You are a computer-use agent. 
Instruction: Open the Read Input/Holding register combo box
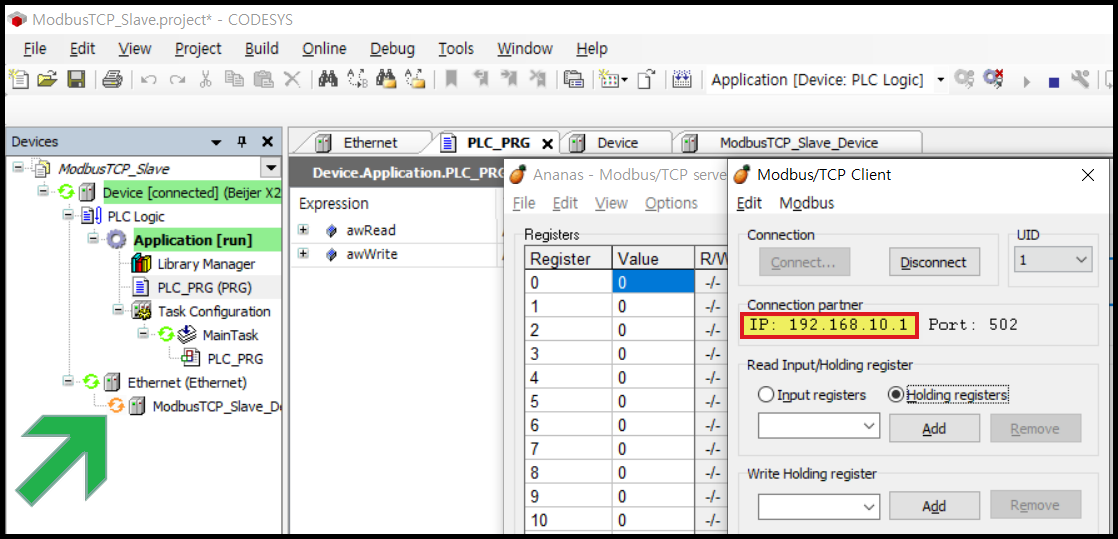point(819,426)
